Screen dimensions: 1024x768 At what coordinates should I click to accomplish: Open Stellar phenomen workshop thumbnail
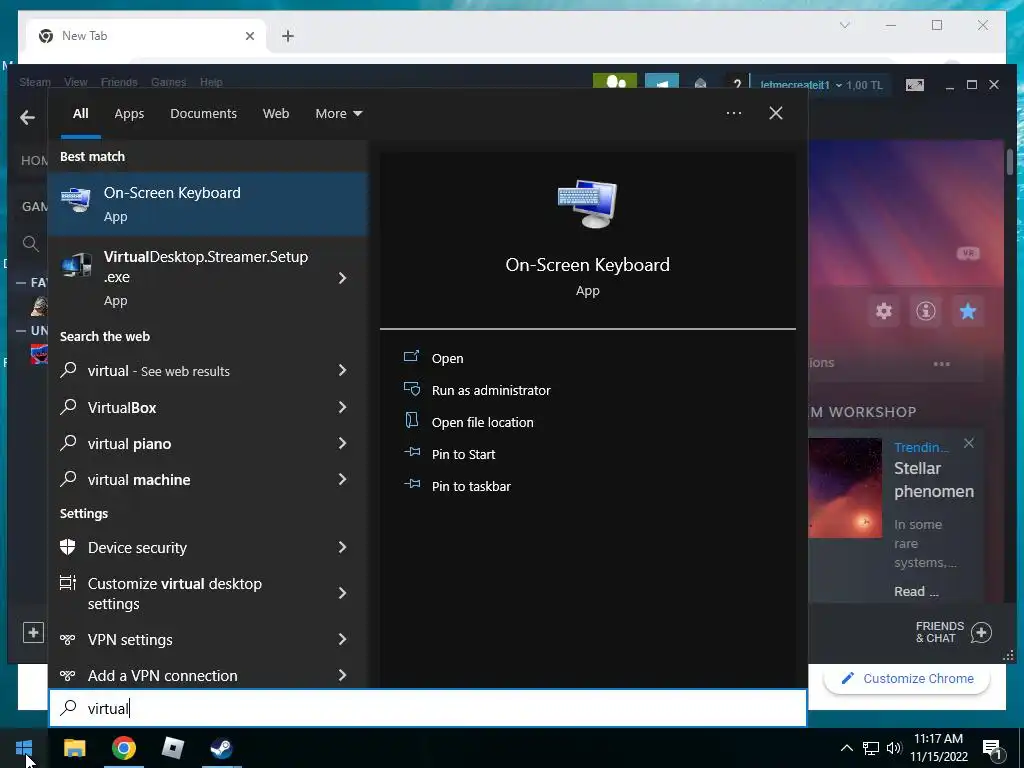845,488
